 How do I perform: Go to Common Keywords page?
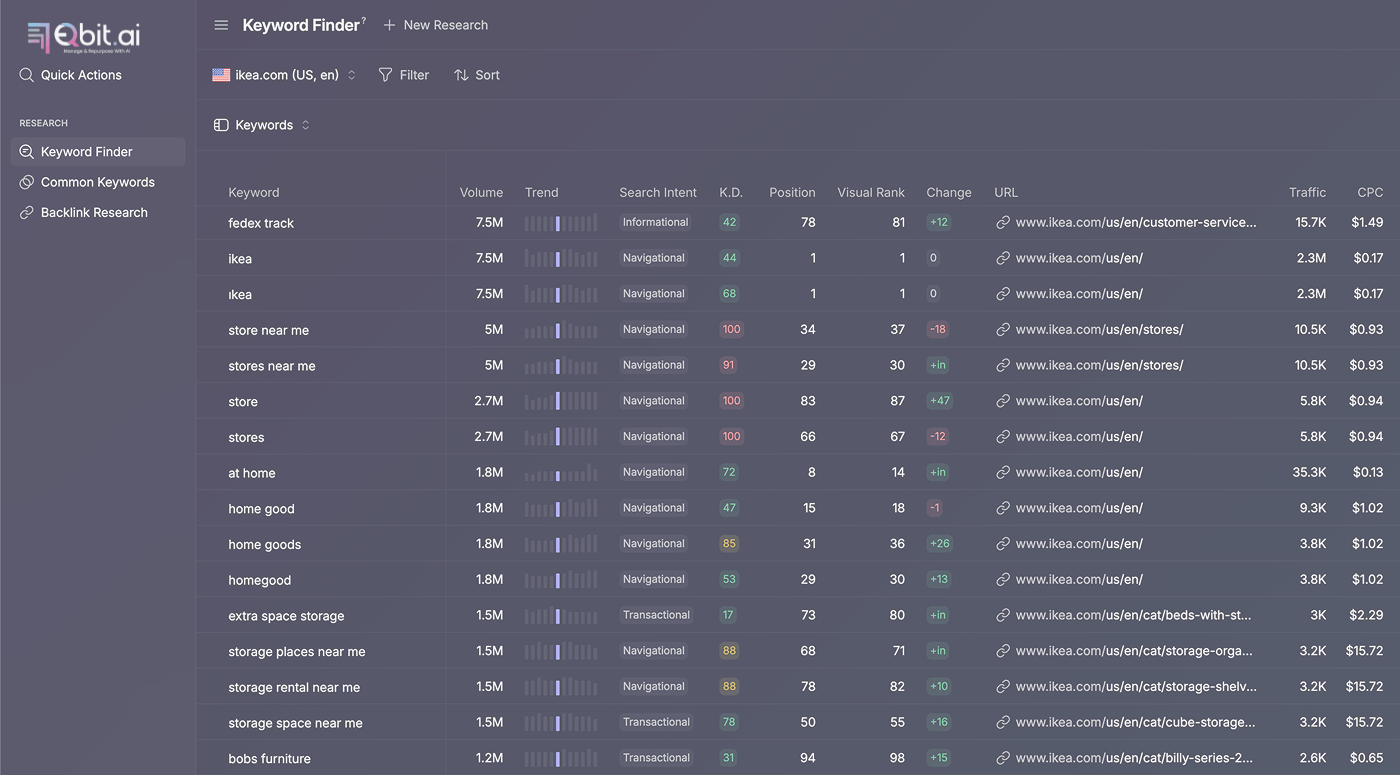(97, 182)
